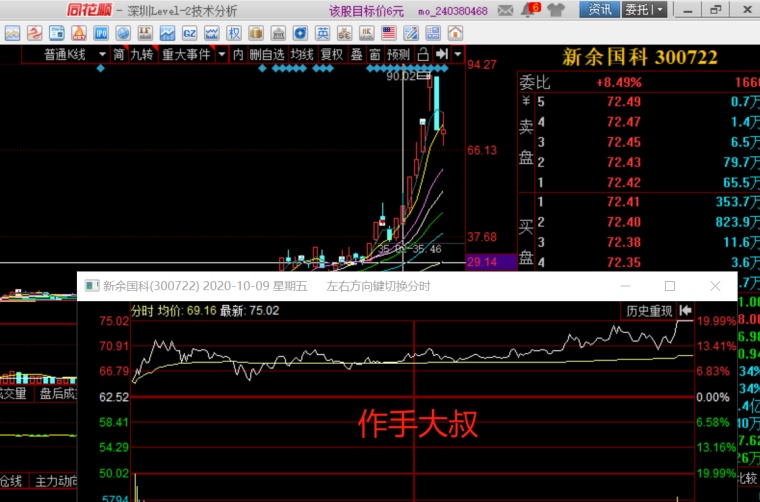Viewport: 760px width, 502px height.
Task: Click the GZ toolbar icon
Action: 190,33
